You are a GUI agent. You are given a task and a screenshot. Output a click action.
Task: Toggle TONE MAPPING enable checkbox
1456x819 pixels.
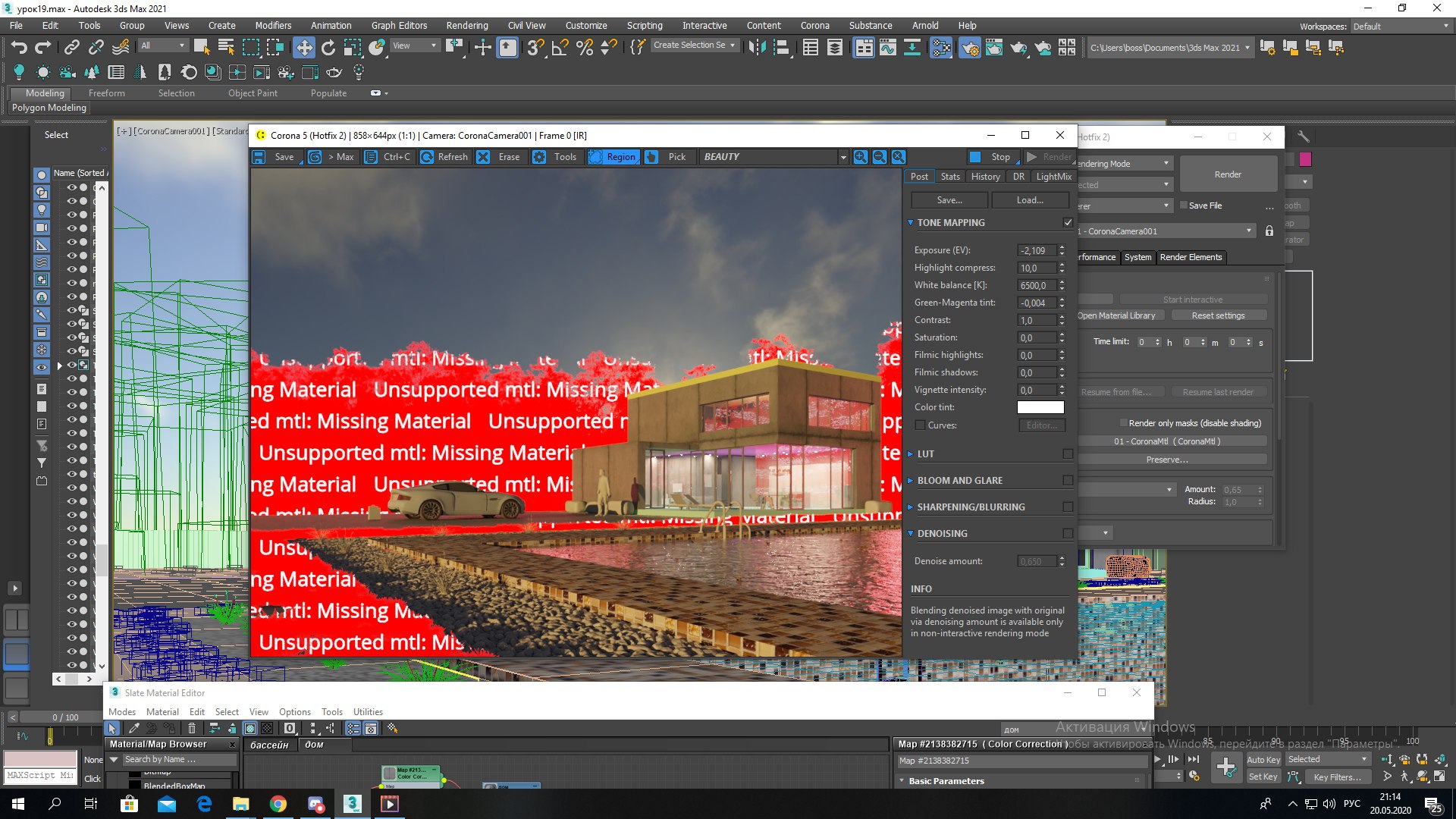pos(1068,223)
